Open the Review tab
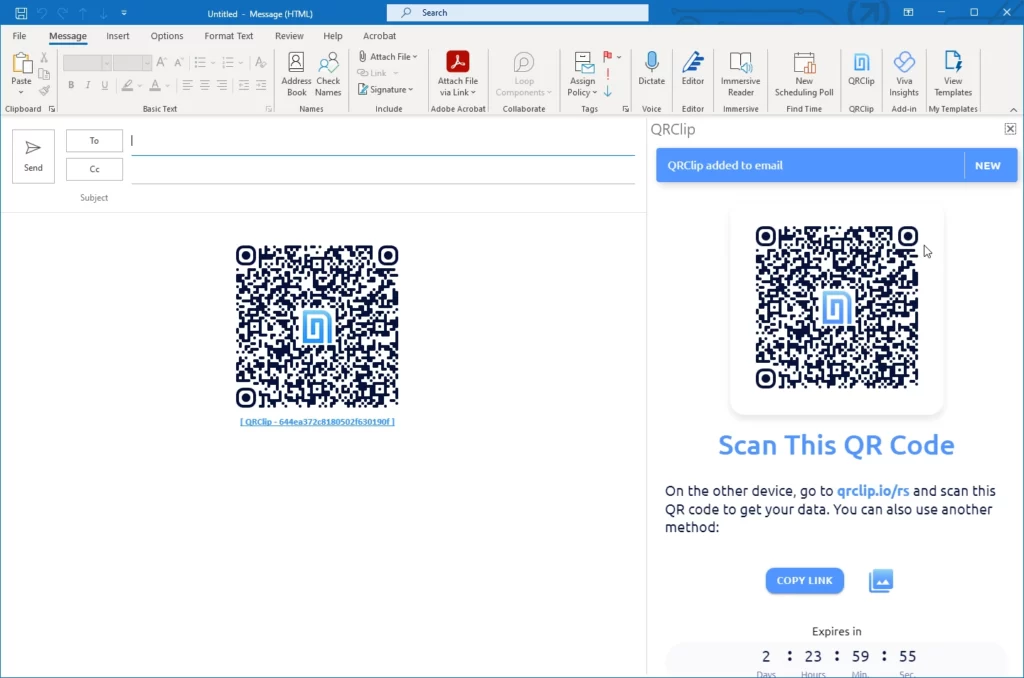This screenshot has height=678, width=1024. click(289, 36)
